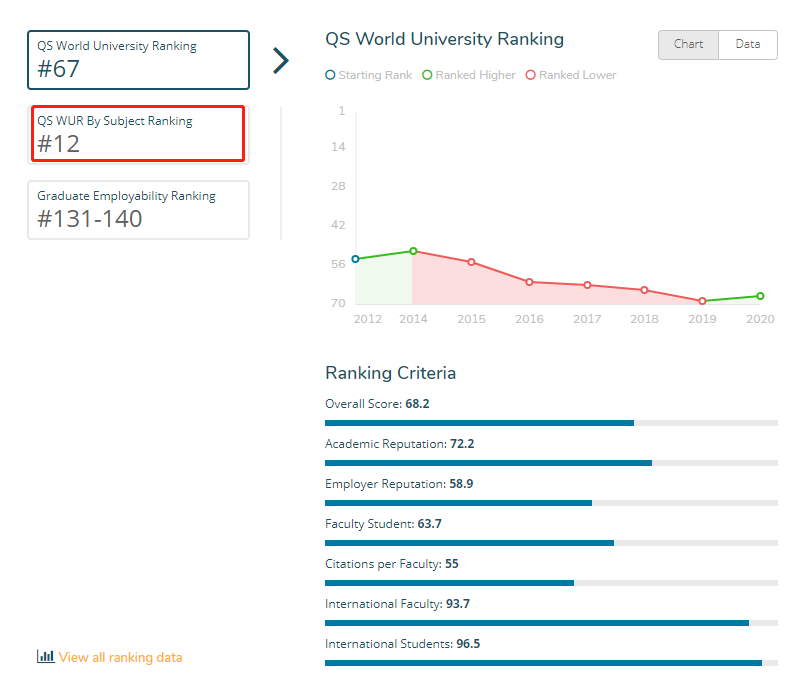This screenshot has height=682, width=803.
Task: Select the Graduate Employability Ranking #131-140 card
Action: click(x=138, y=210)
